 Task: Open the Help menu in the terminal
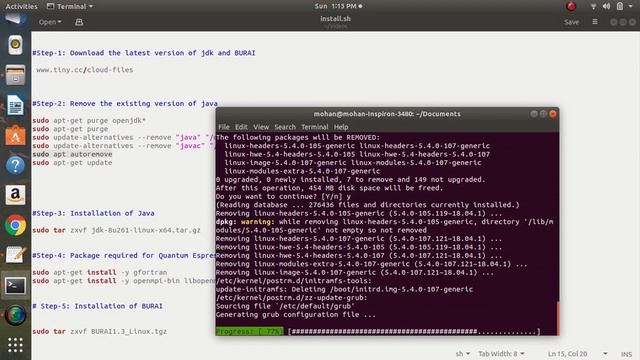pyautogui.click(x=341, y=127)
